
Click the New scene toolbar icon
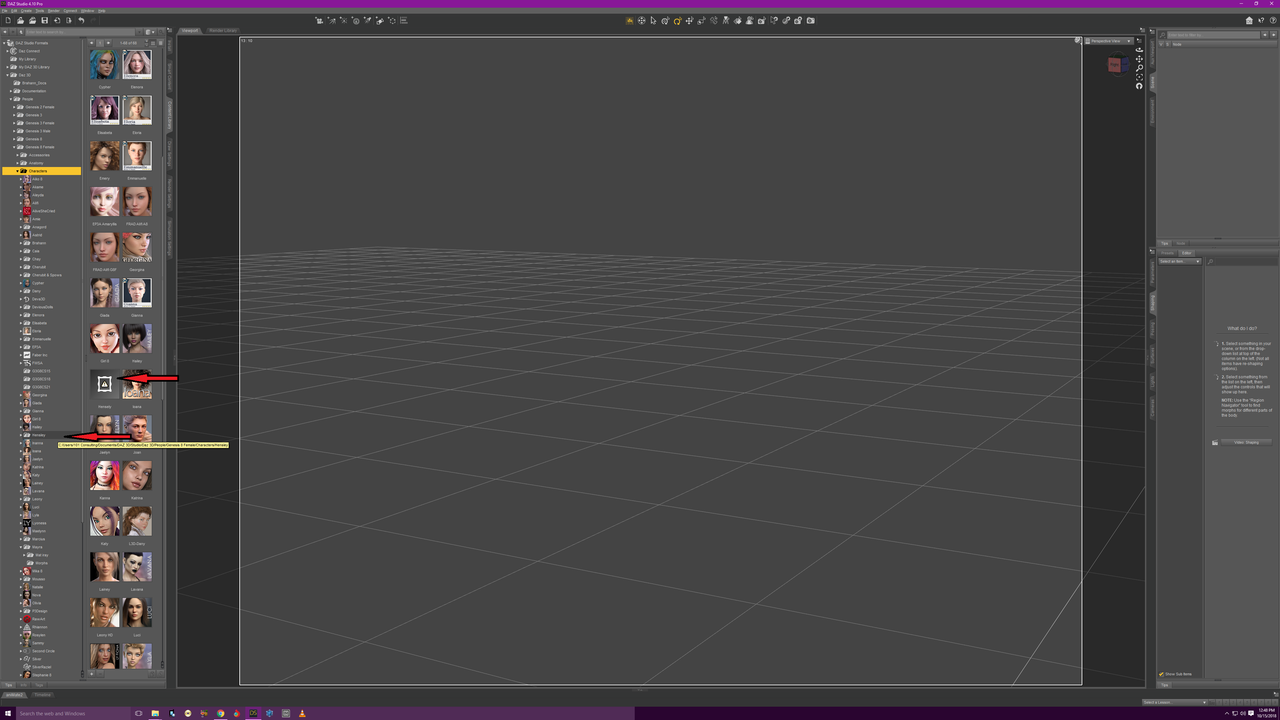[8, 20]
